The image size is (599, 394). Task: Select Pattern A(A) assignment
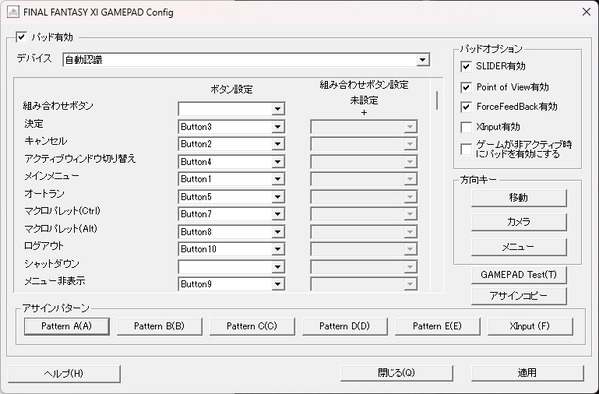[x=66, y=326]
